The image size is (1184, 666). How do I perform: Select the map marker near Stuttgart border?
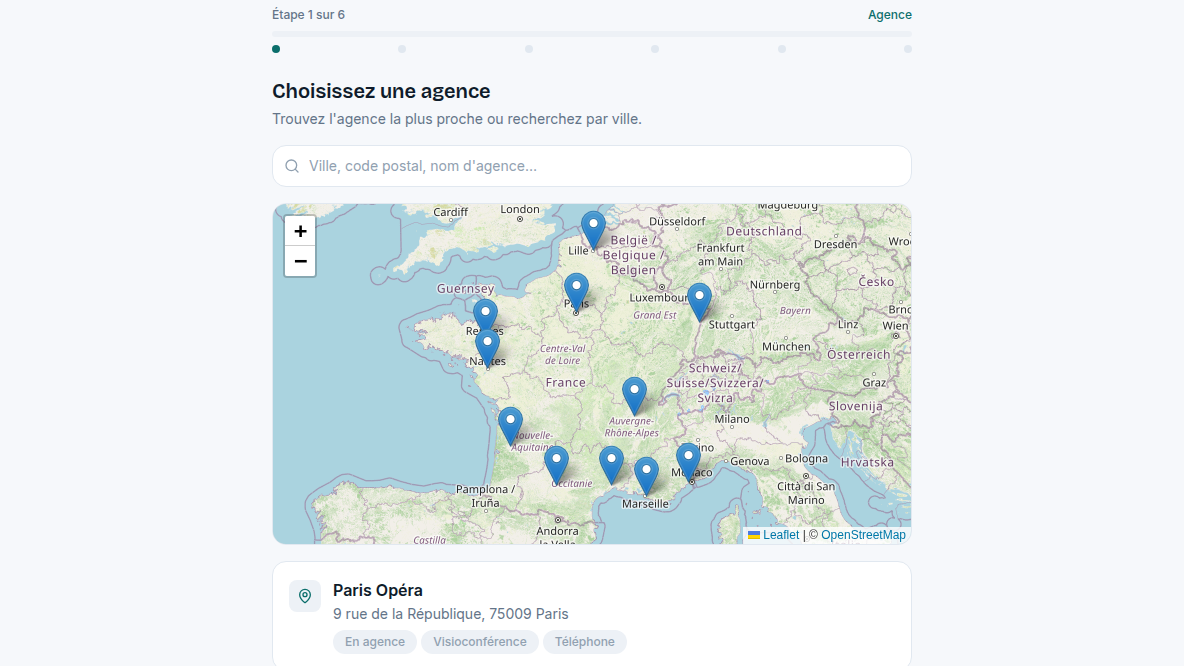click(x=699, y=303)
